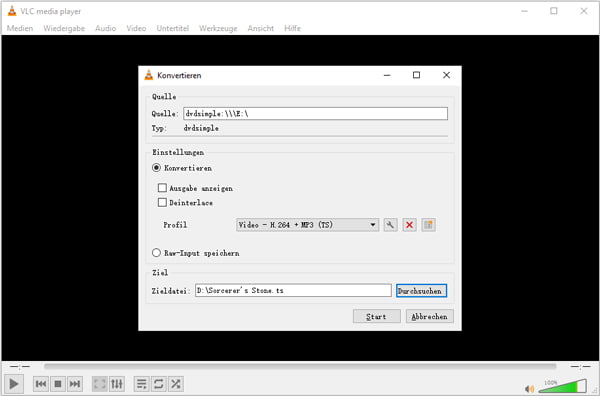Click the Start button
Screen dimensions: 600x396
coord(377,316)
